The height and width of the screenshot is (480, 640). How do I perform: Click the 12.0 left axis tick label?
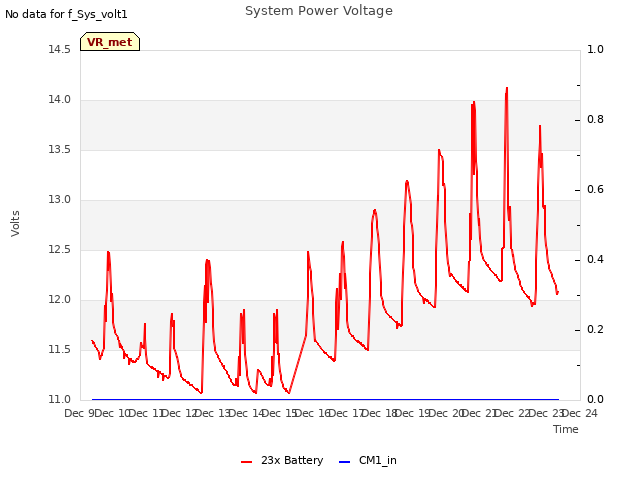pyautogui.click(x=60, y=300)
